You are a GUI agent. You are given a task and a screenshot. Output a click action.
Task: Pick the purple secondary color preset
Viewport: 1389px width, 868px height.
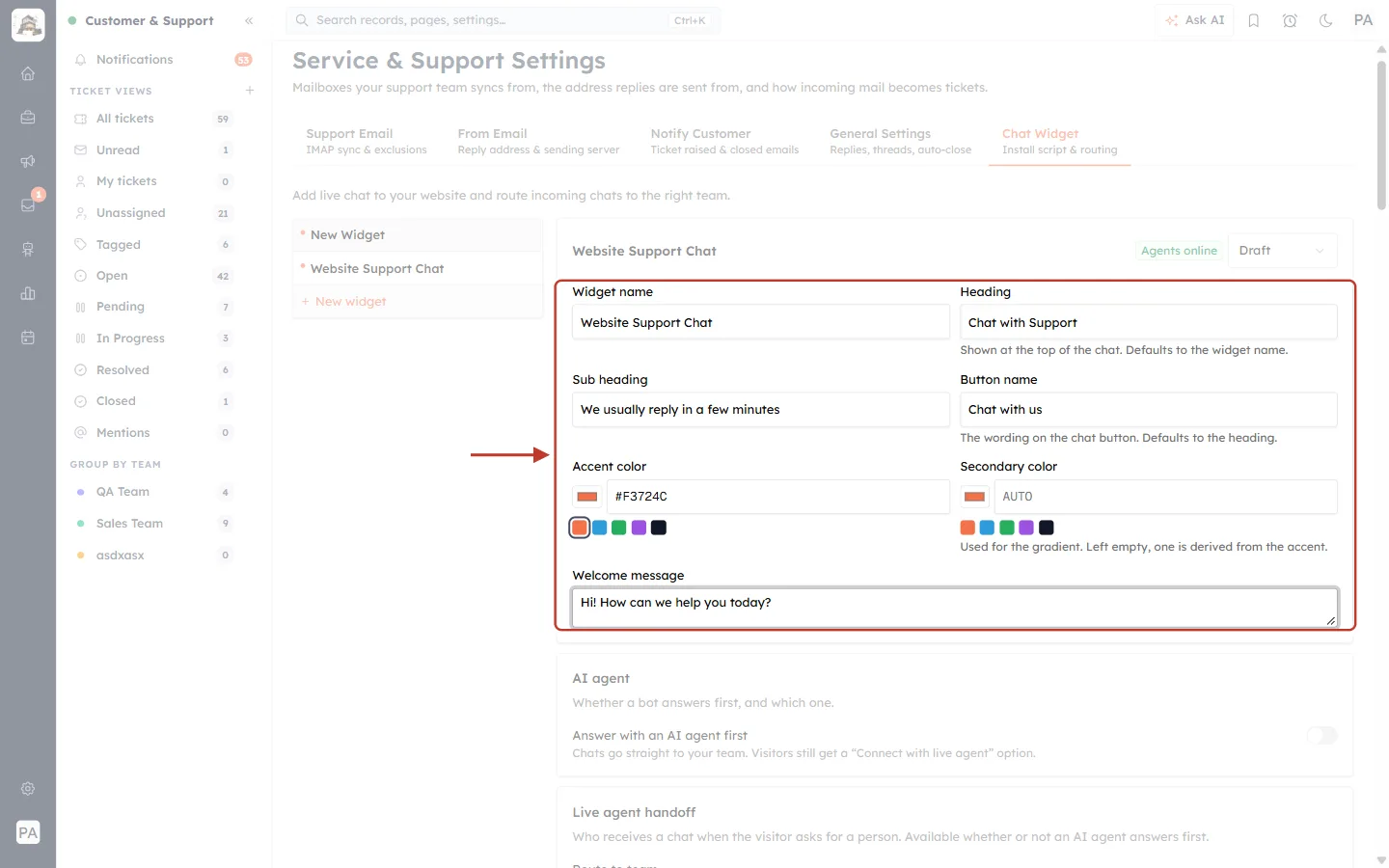click(x=1026, y=528)
